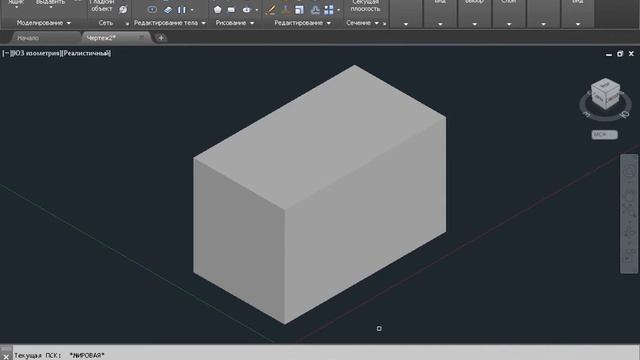This screenshot has width=640, height=360.
Task: Click the array grid edit icon
Action: (x=329, y=10)
